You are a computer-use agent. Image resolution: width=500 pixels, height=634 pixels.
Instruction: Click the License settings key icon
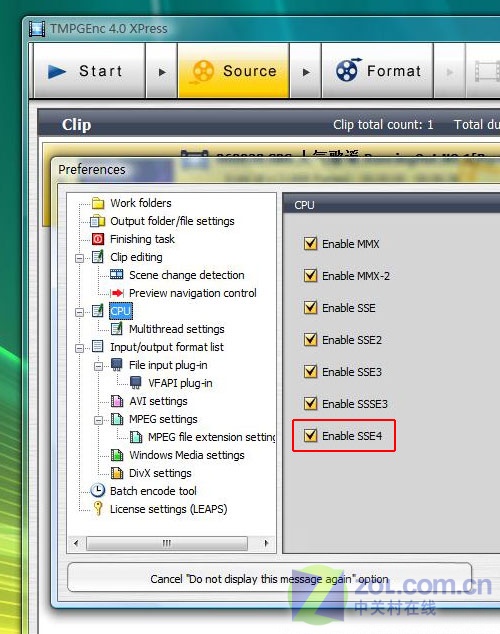[98, 508]
